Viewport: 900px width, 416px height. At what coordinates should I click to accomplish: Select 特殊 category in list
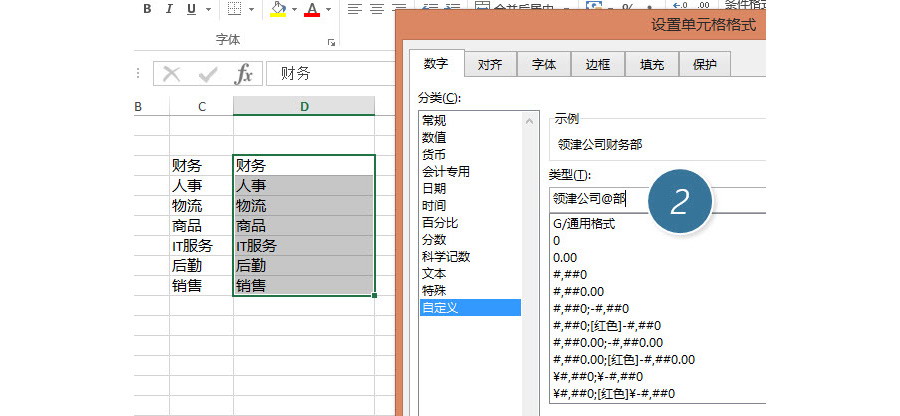(470, 290)
